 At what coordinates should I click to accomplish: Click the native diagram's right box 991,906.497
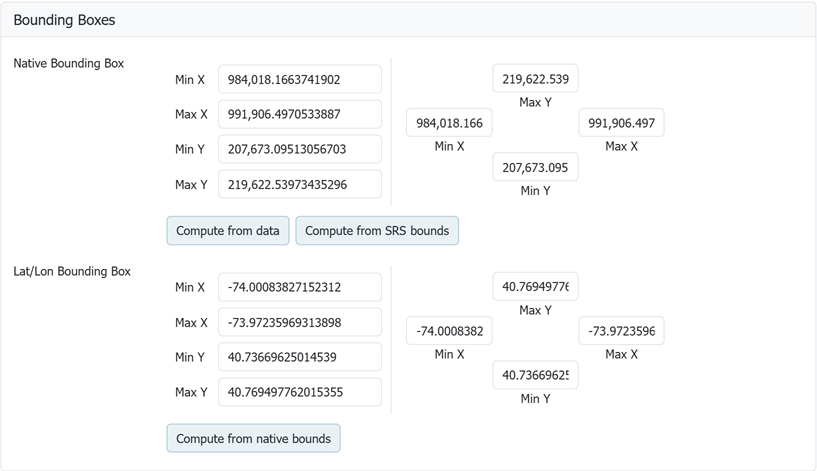coord(621,123)
